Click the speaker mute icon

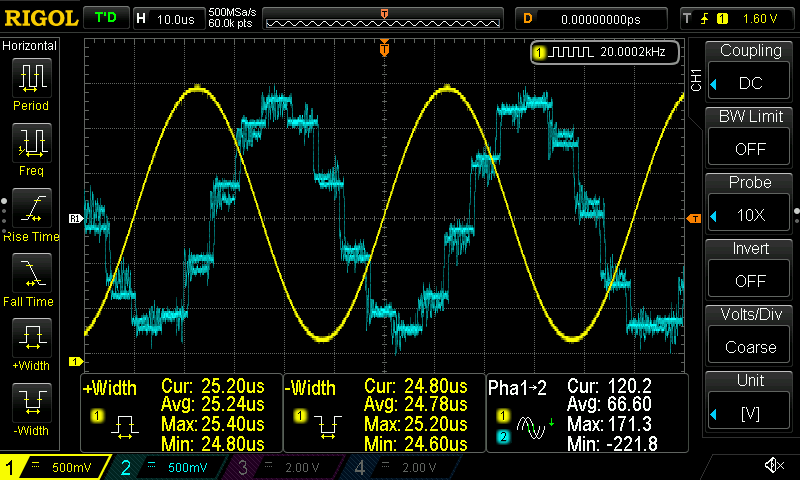point(773,465)
